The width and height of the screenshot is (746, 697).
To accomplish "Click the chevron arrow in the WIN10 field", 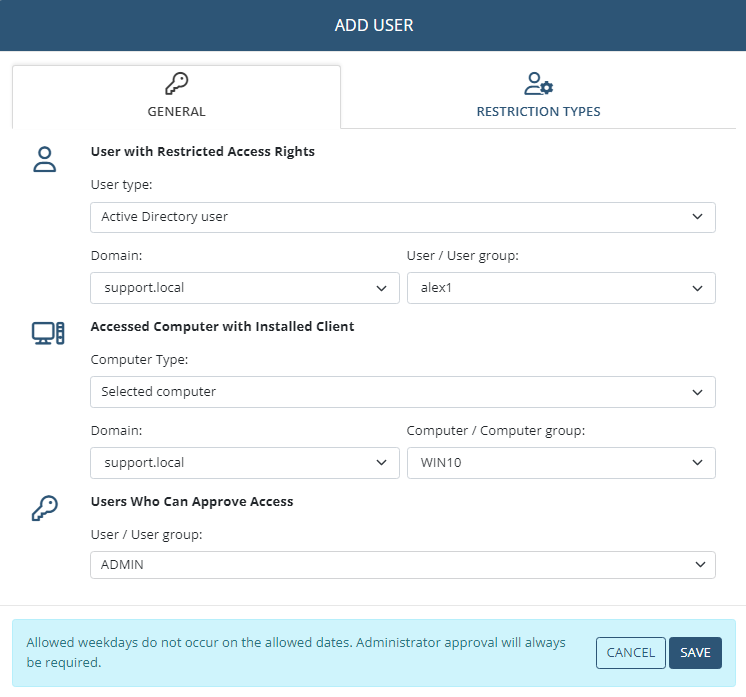I will point(697,463).
